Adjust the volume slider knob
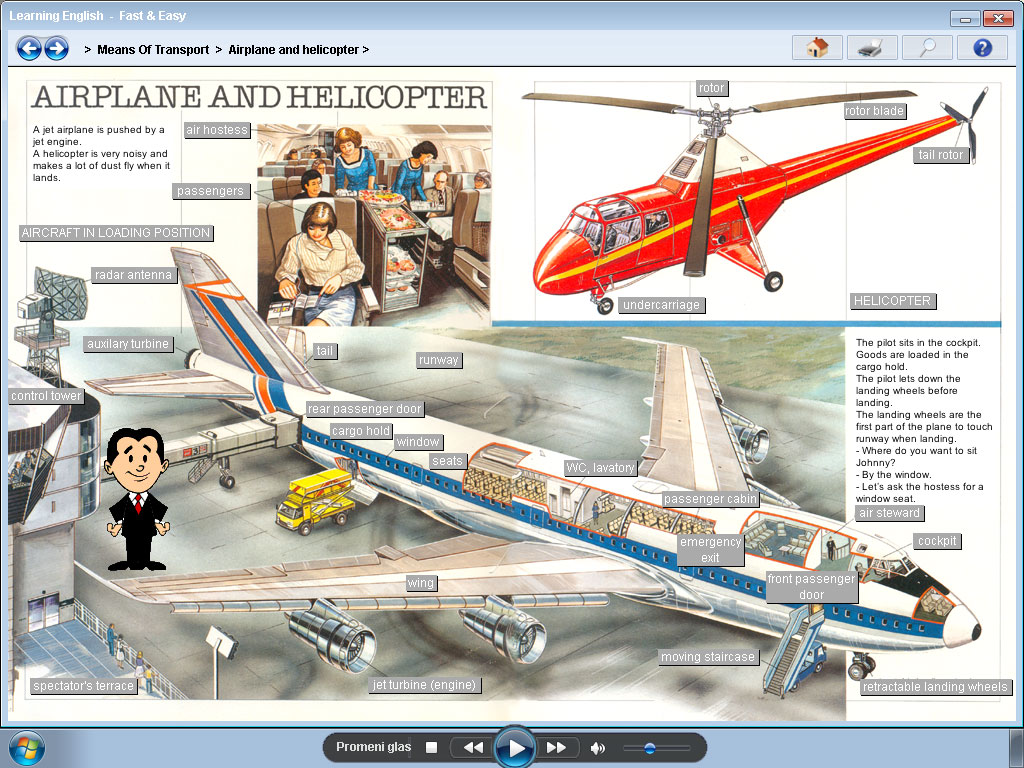This screenshot has height=768, width=1024. coord(650,748)
